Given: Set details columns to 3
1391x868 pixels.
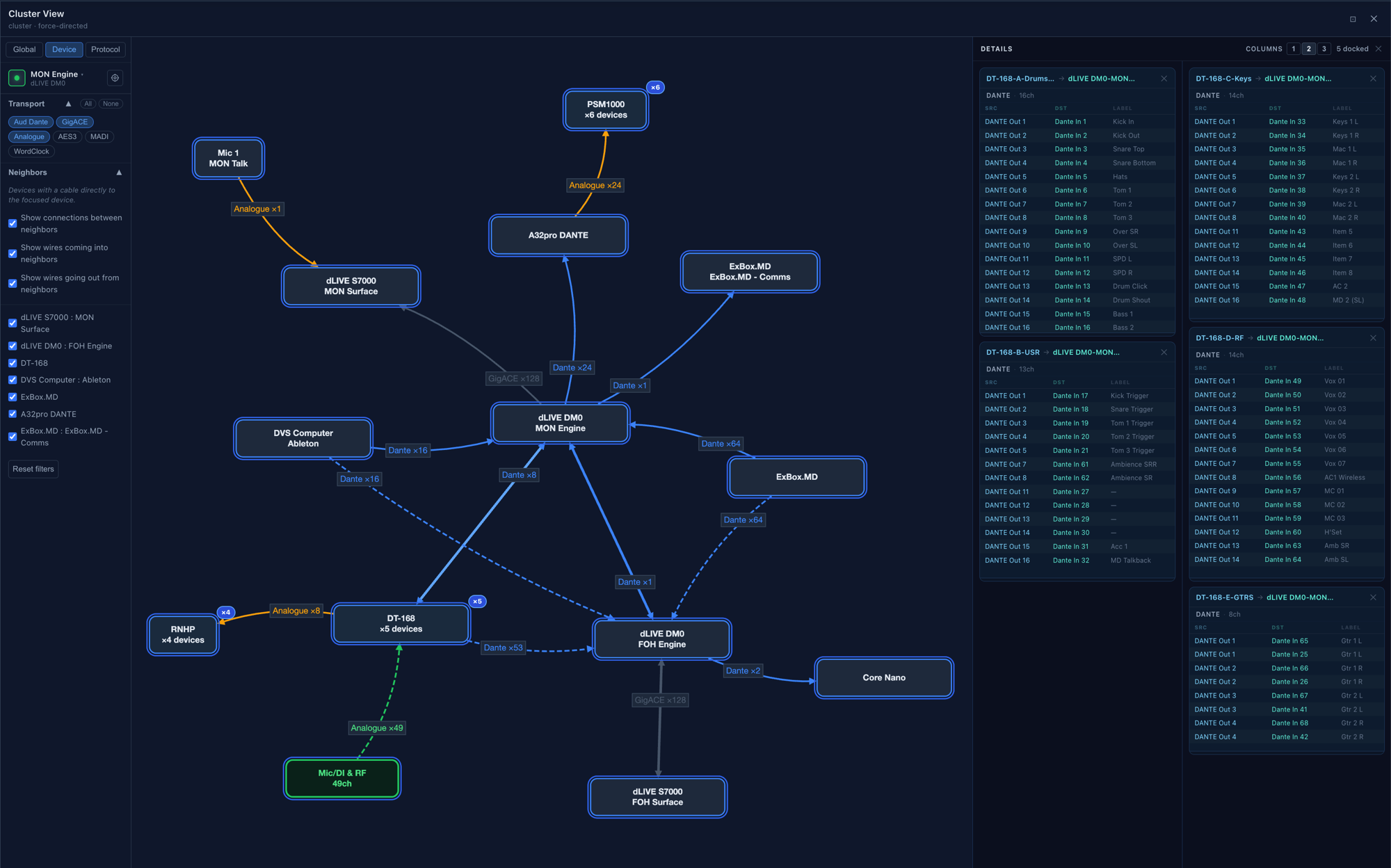Looking at the screenshot, I should pos(1324,49).
